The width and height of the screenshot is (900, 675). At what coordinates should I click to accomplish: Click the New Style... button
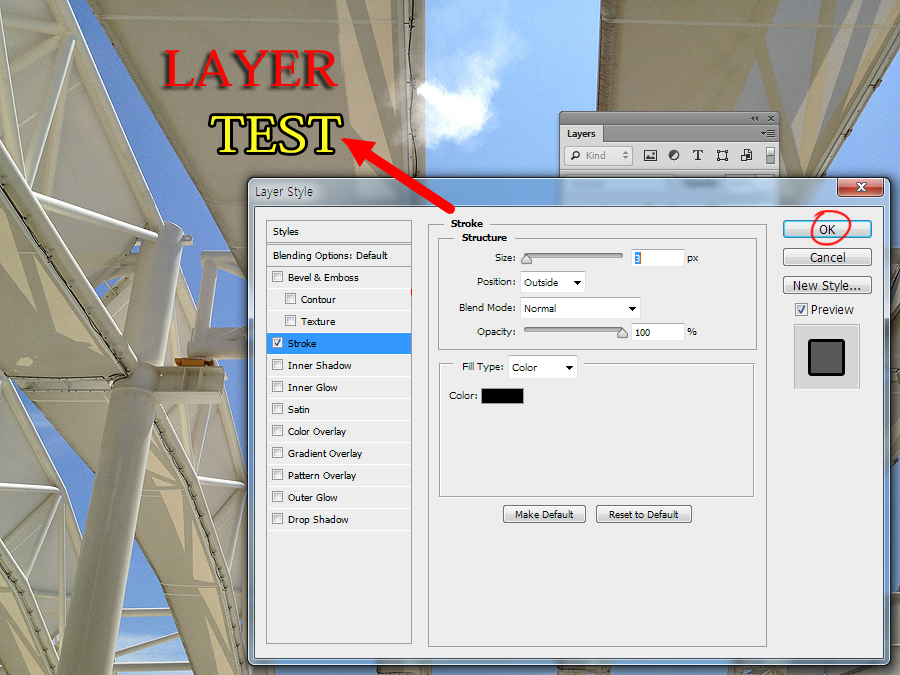coord(827,285)
